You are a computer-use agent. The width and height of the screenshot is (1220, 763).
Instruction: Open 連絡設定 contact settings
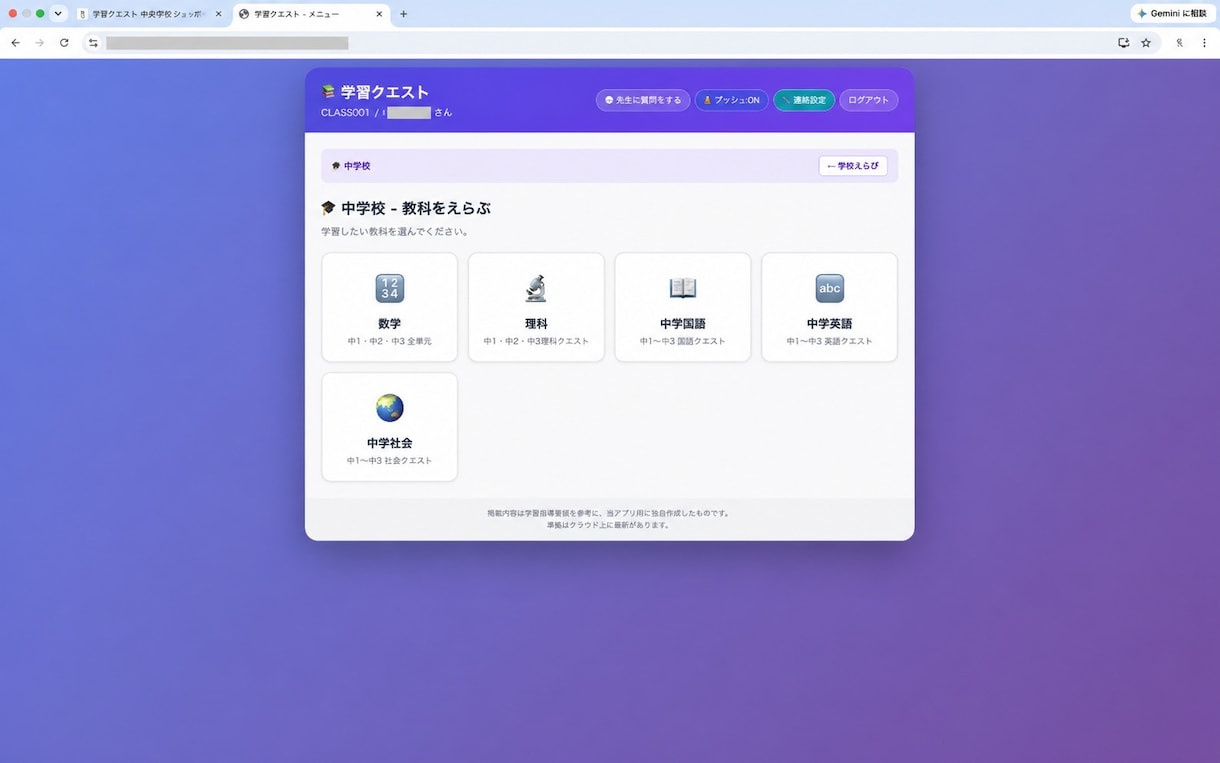pos(804,100)
